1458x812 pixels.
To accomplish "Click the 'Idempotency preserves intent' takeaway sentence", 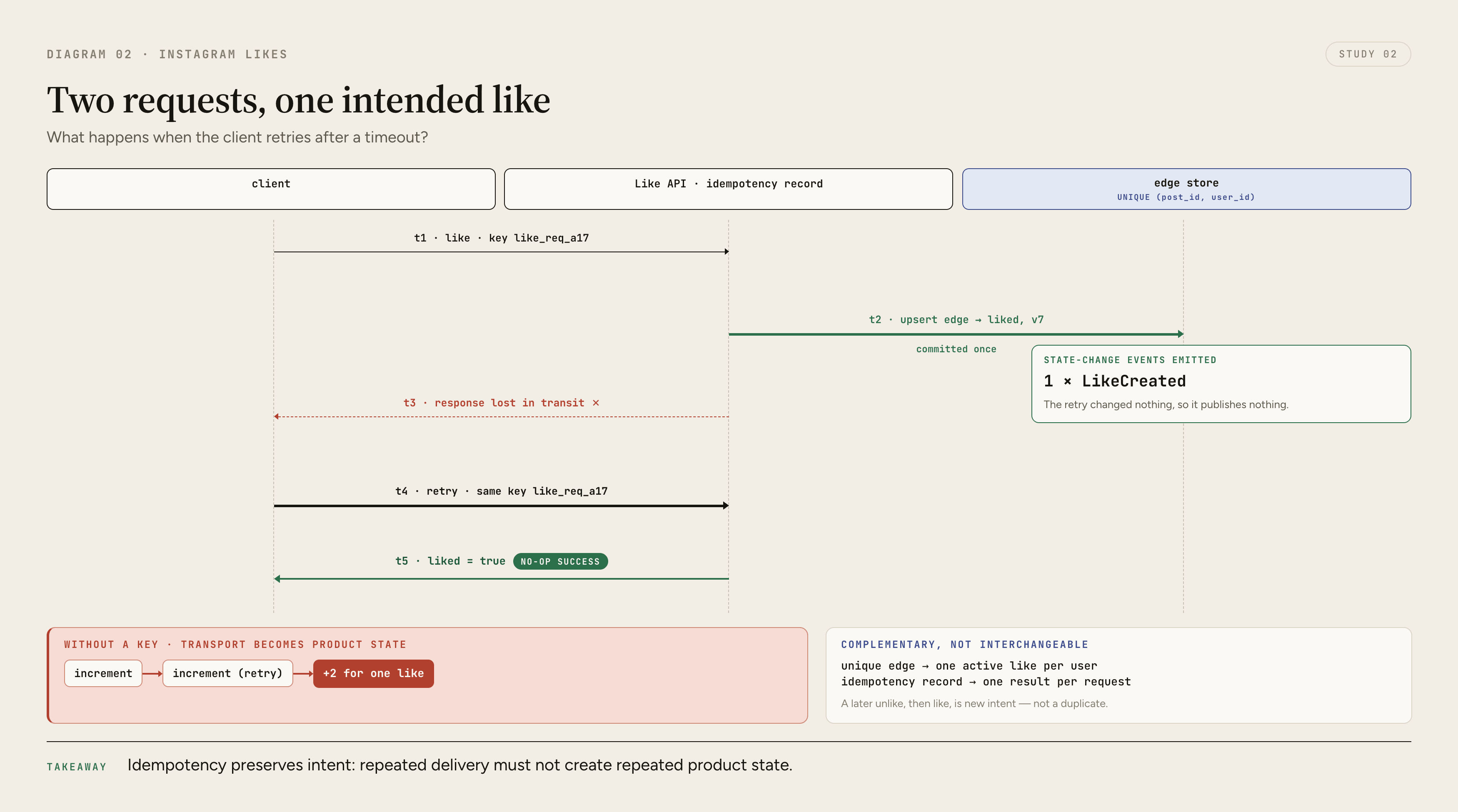I will tap(459, 765).
